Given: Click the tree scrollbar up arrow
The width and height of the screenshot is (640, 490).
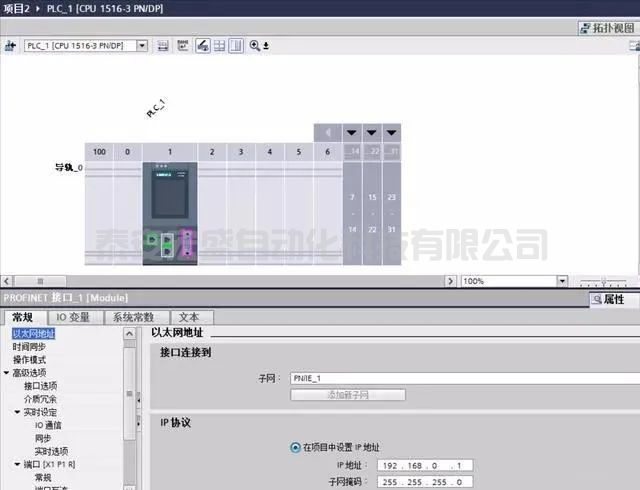Looking at the screenshot, I should point(129,334).
